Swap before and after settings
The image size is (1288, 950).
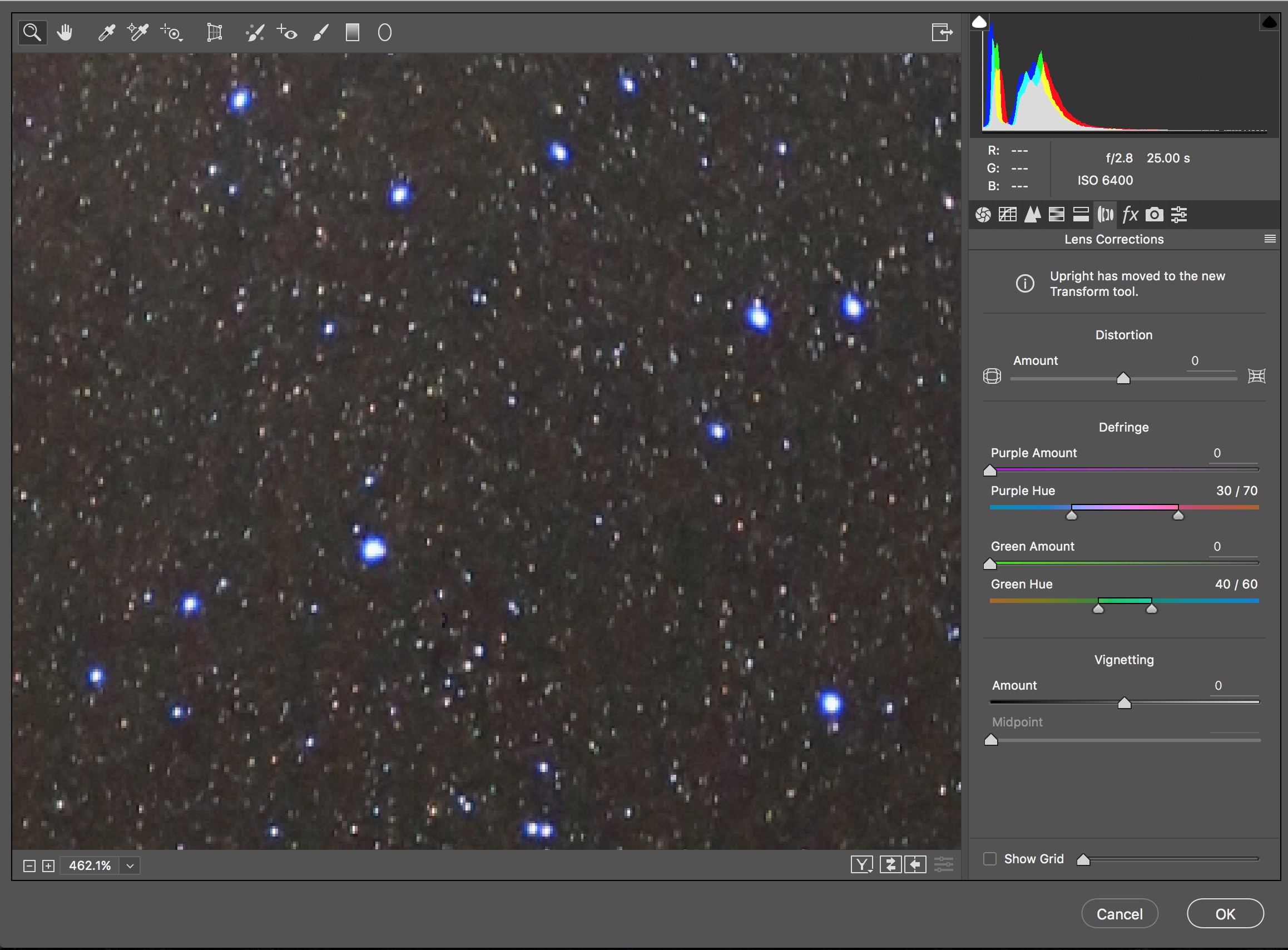(x=890, y=864)
